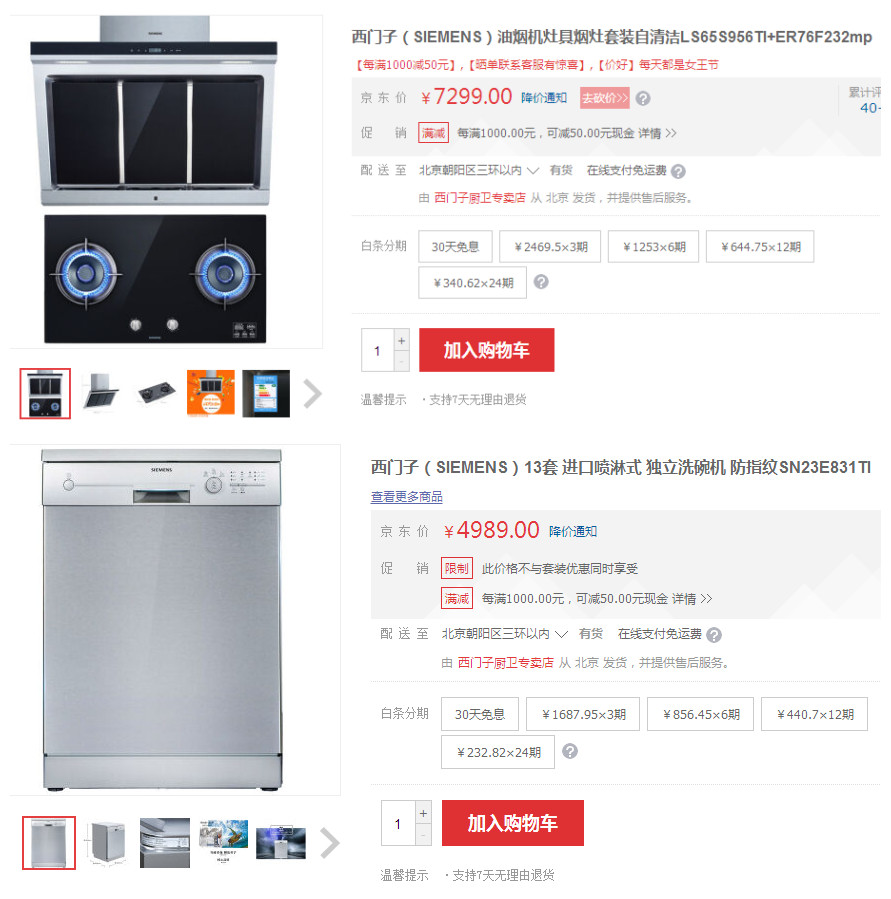The image size is (891, 899).
Task: Click help icon beside first 在线支付免运费
Action: tap(678, 171)
